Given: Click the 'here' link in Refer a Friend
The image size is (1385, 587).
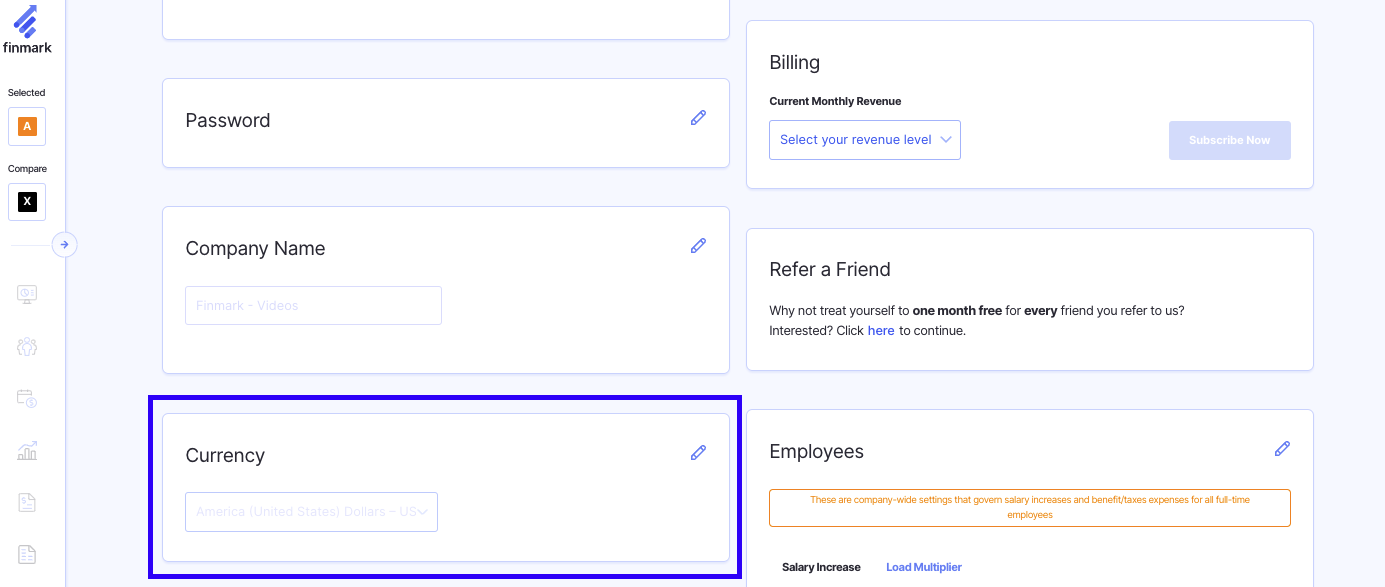Looking at the screenshot, I should coord(881,331).
